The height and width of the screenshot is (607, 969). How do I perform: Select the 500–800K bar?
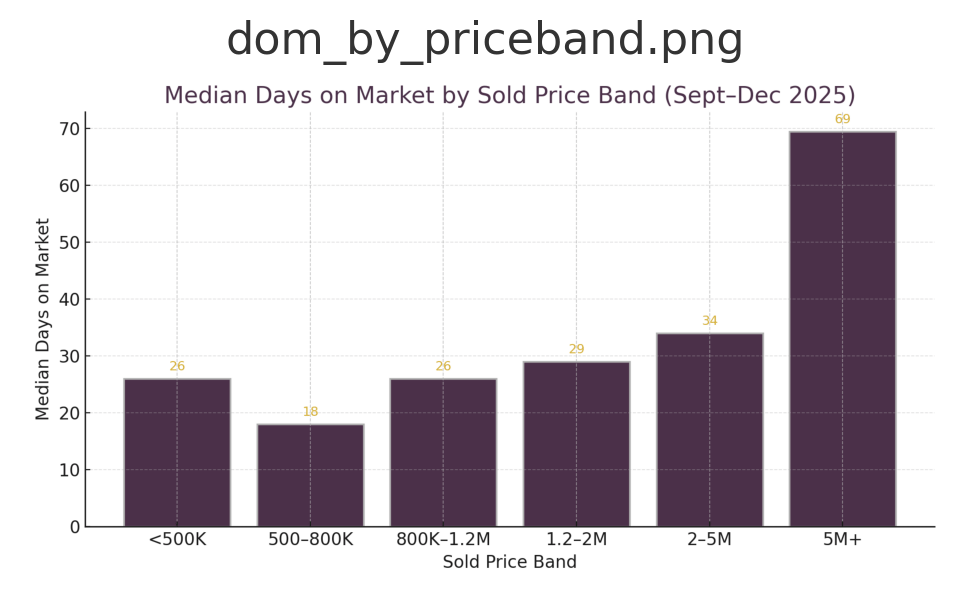(310, 475)
